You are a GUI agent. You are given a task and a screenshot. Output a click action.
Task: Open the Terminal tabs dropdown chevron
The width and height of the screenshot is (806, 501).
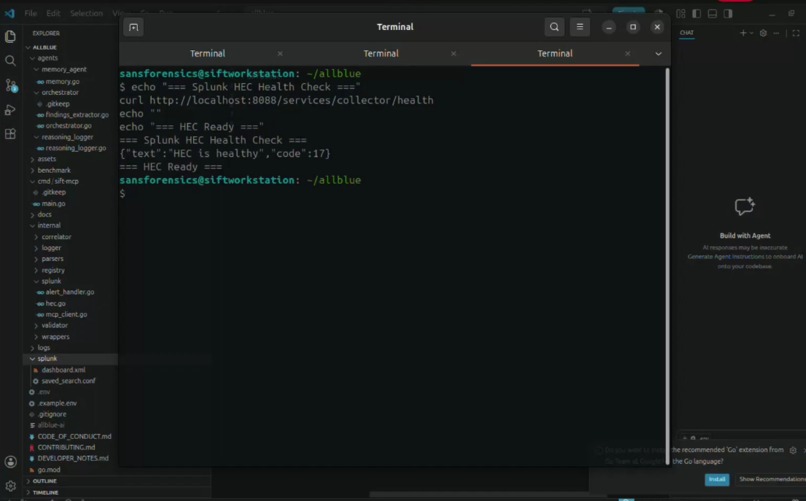pyautogui.click(x=658, y=53)
